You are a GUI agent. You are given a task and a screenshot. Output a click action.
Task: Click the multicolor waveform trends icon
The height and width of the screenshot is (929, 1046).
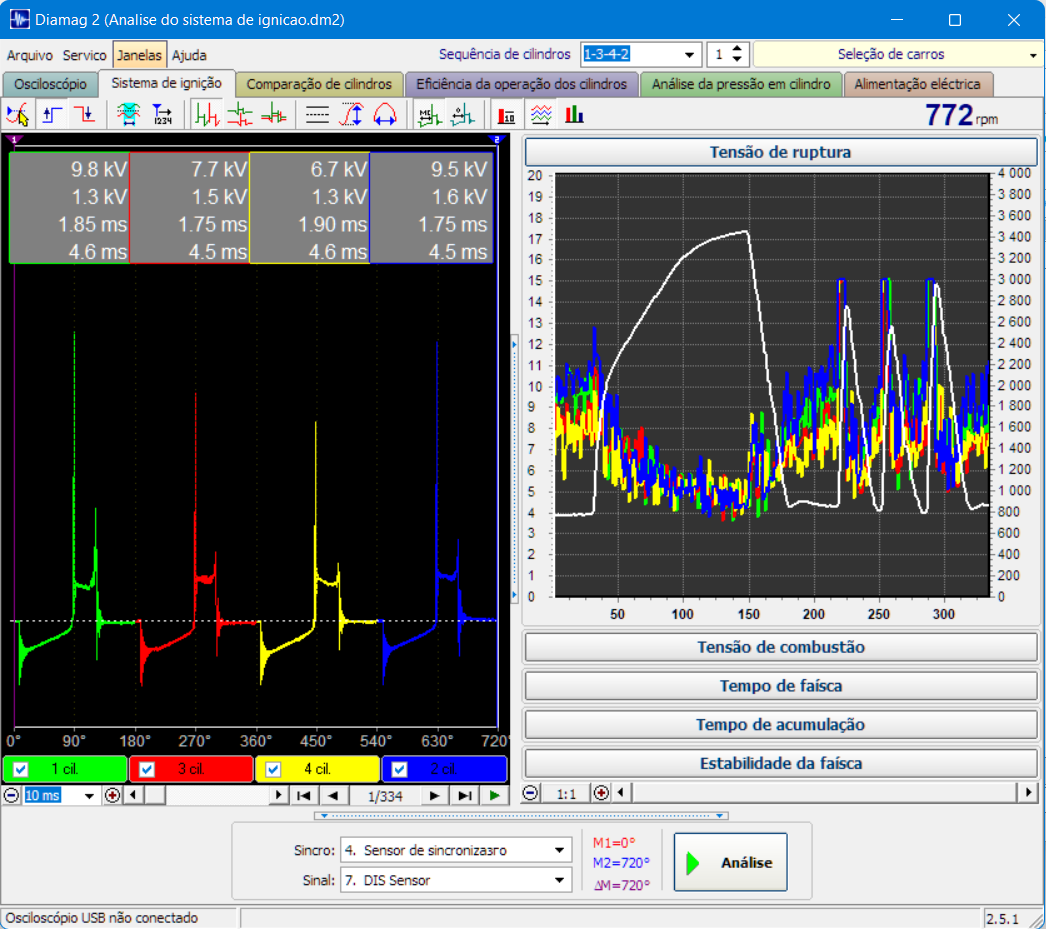click(x=541, y=115)
